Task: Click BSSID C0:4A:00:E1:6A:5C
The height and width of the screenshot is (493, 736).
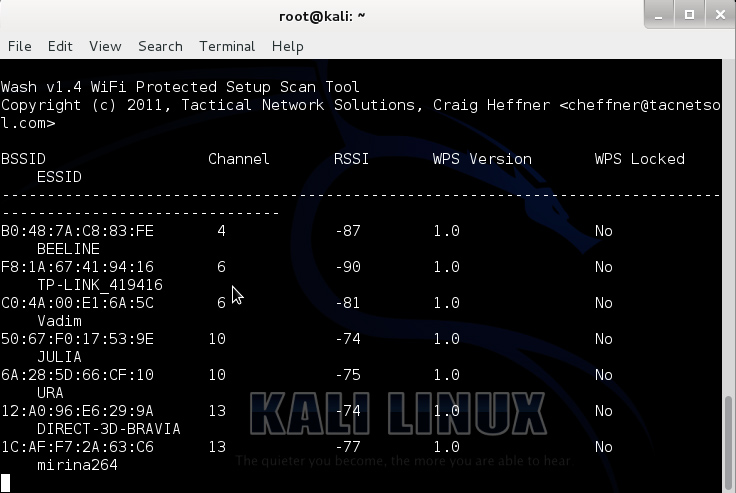Action: pyautogui.click(x=77, y=303)
